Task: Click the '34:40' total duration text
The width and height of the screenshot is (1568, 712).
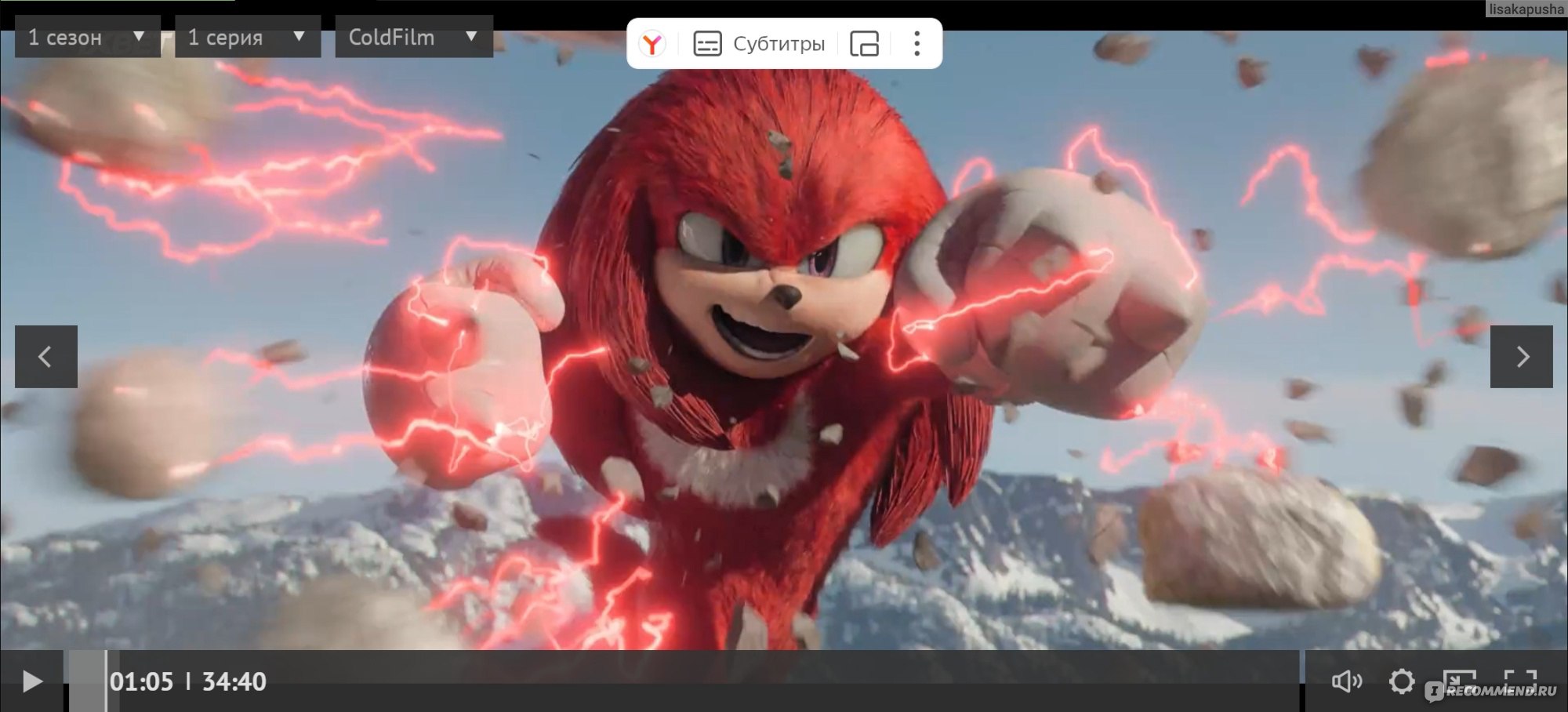Action: coord(234,681)
